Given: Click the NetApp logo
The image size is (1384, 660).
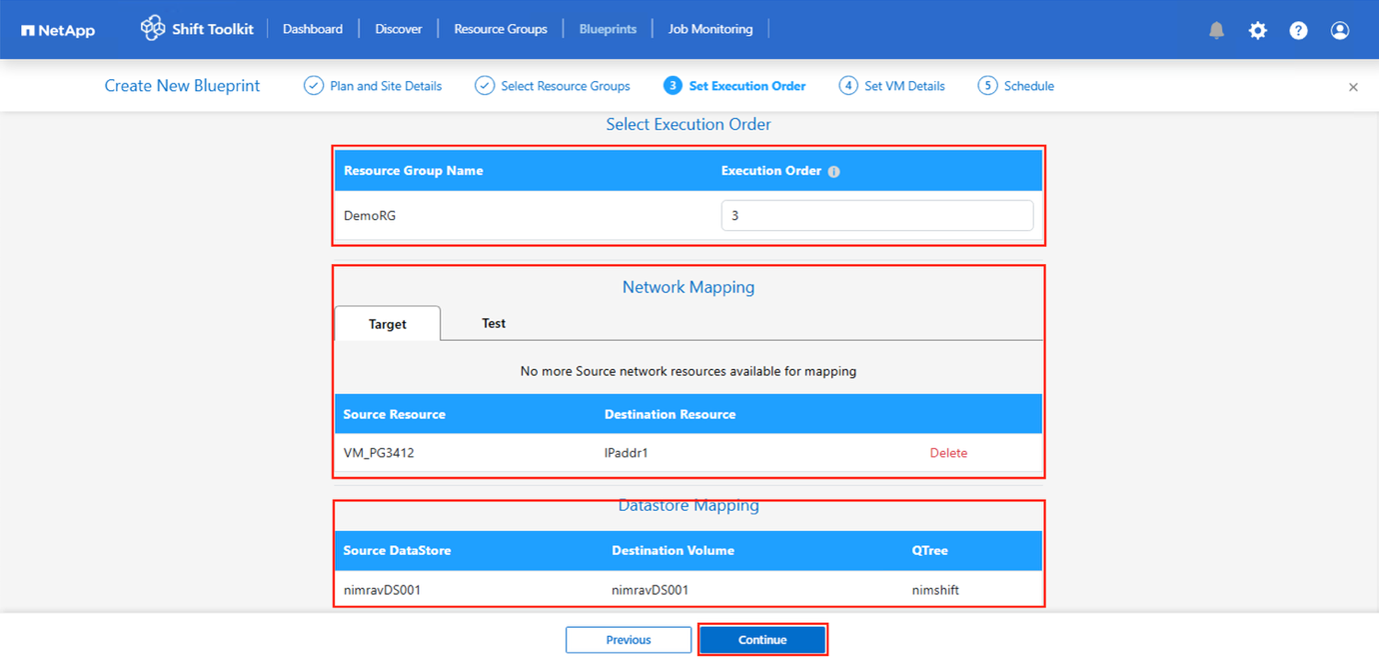Looking at the screenshot, I should coord(58,30).
